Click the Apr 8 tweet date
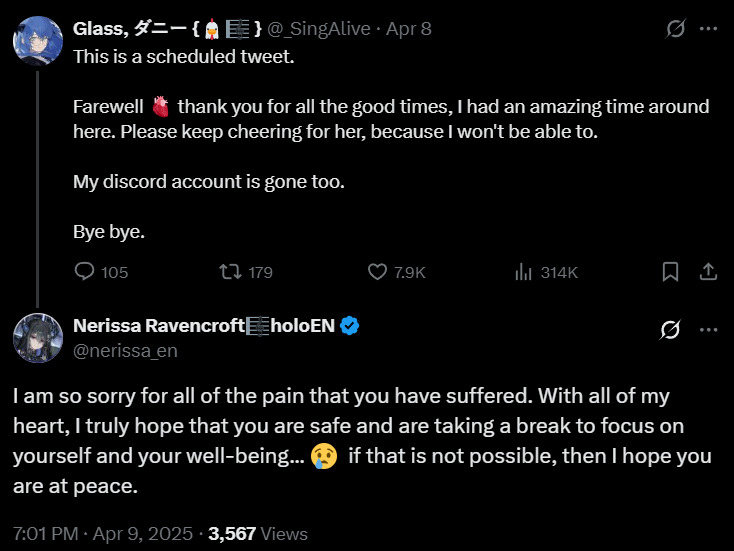This screenshot has height=551, width=734. tap(408, 29)
